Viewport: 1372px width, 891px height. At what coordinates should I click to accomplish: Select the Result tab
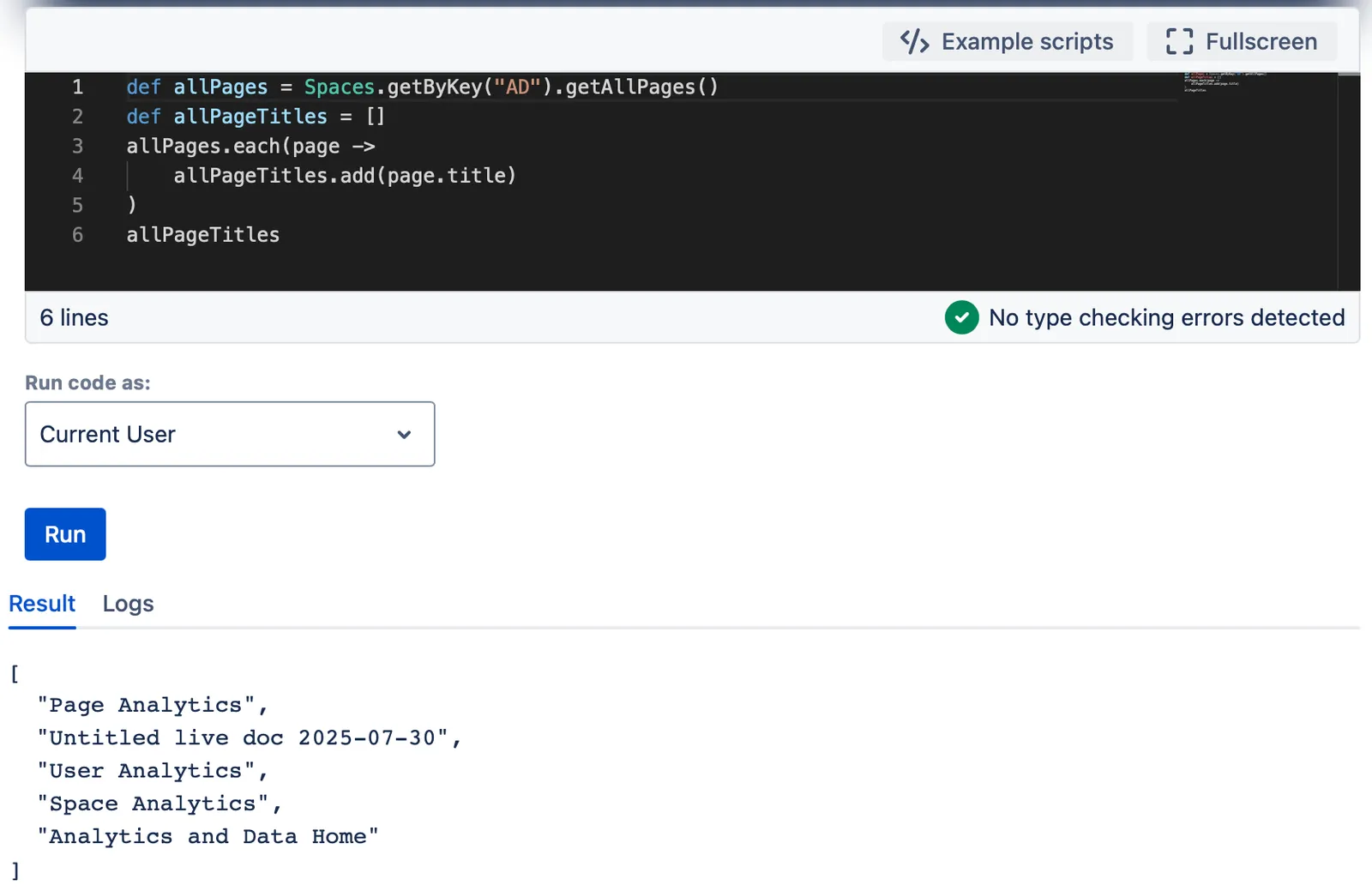[x=42, y=604]
